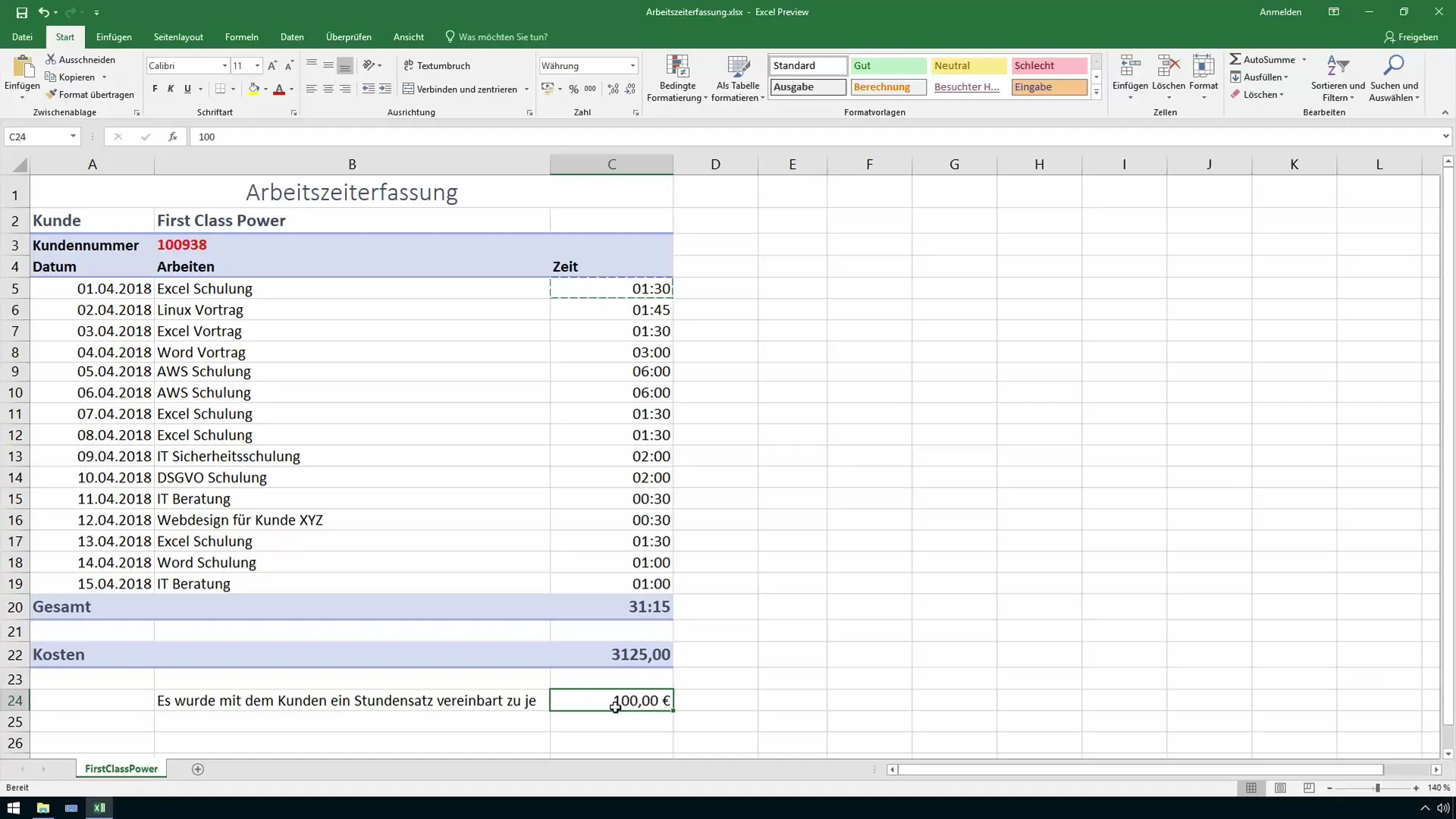Apply red font color icon

279,89
